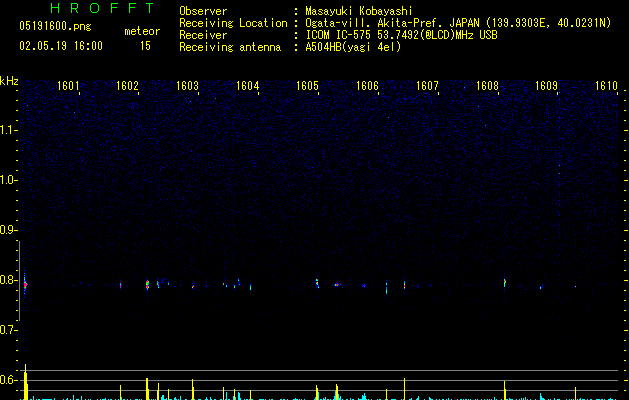629x400 pixels.
Task: Click the Ogata-vill. Akita-Pref. JAPAN location text
Action: click(458, 23)
